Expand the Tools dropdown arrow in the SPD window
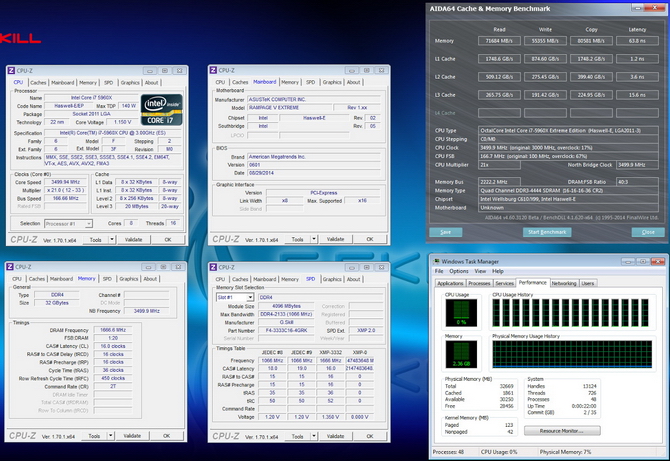Screen dimensions: 670x461 click(314, 436)
